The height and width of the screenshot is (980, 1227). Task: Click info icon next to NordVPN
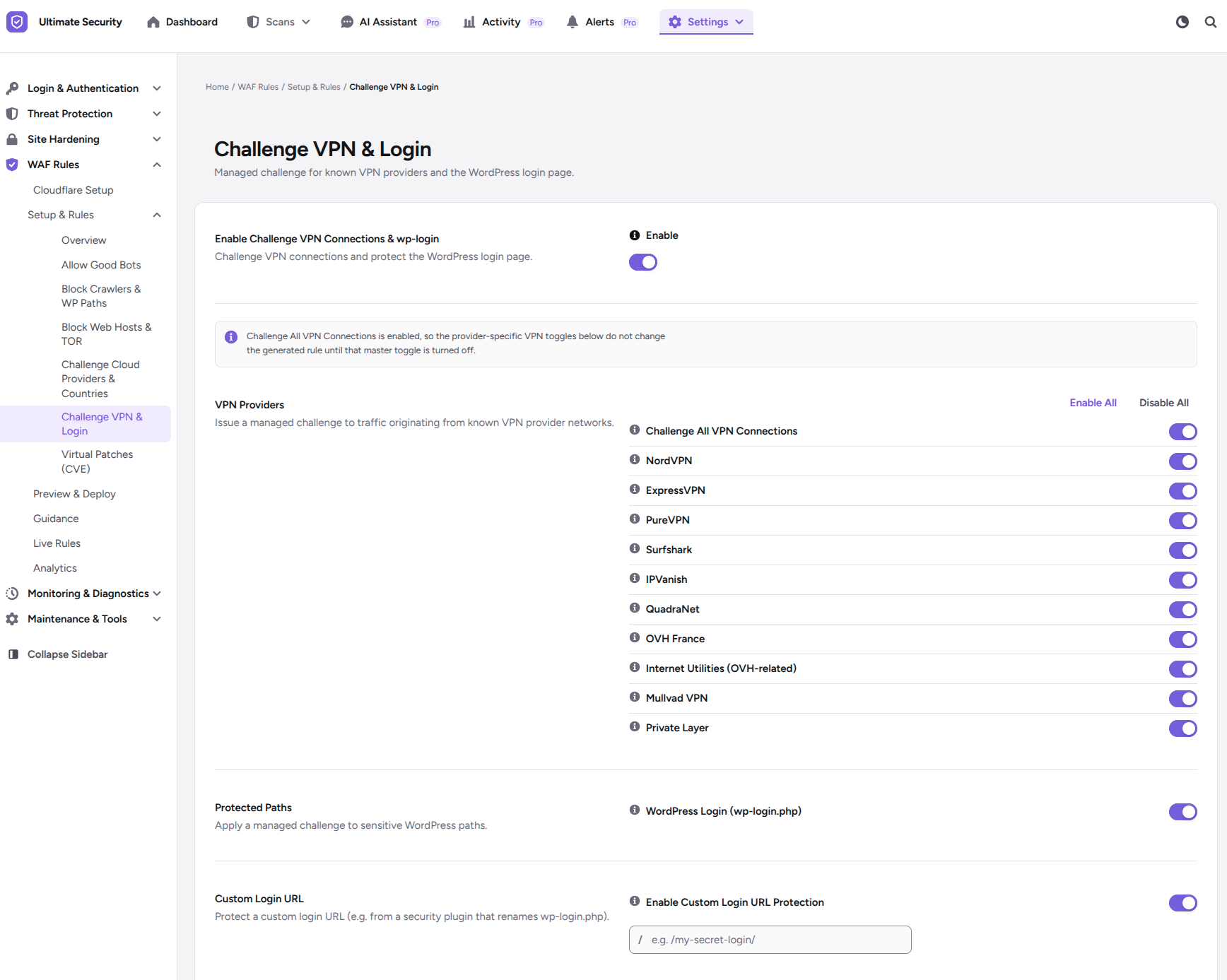(x=635, y=459)
